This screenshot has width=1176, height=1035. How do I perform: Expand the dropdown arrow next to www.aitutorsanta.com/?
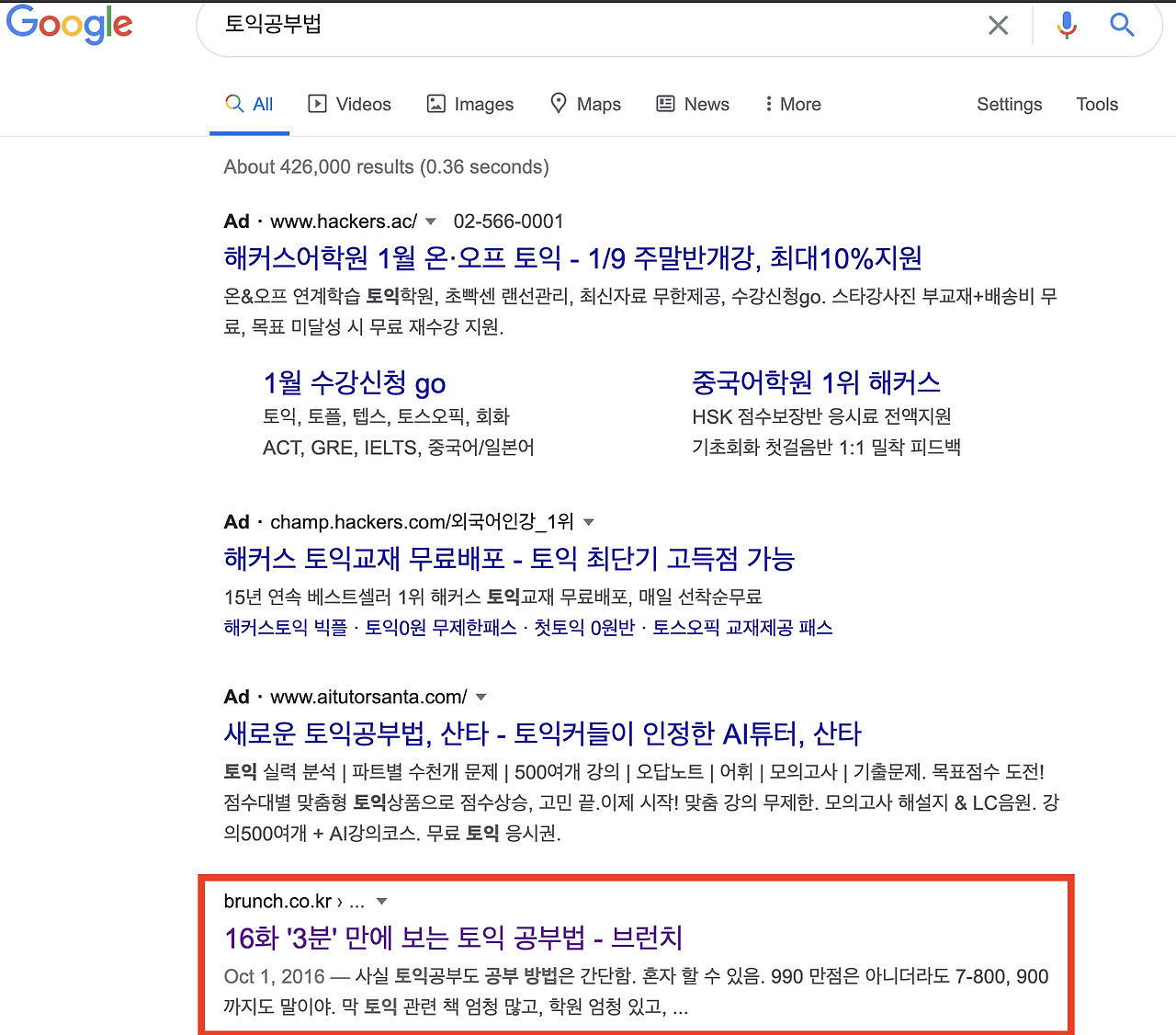pos(481,697)
